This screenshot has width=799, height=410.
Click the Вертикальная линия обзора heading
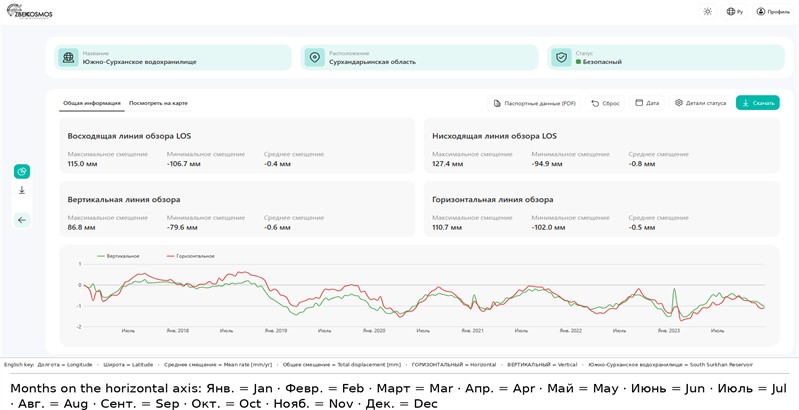tap(124, 200)
